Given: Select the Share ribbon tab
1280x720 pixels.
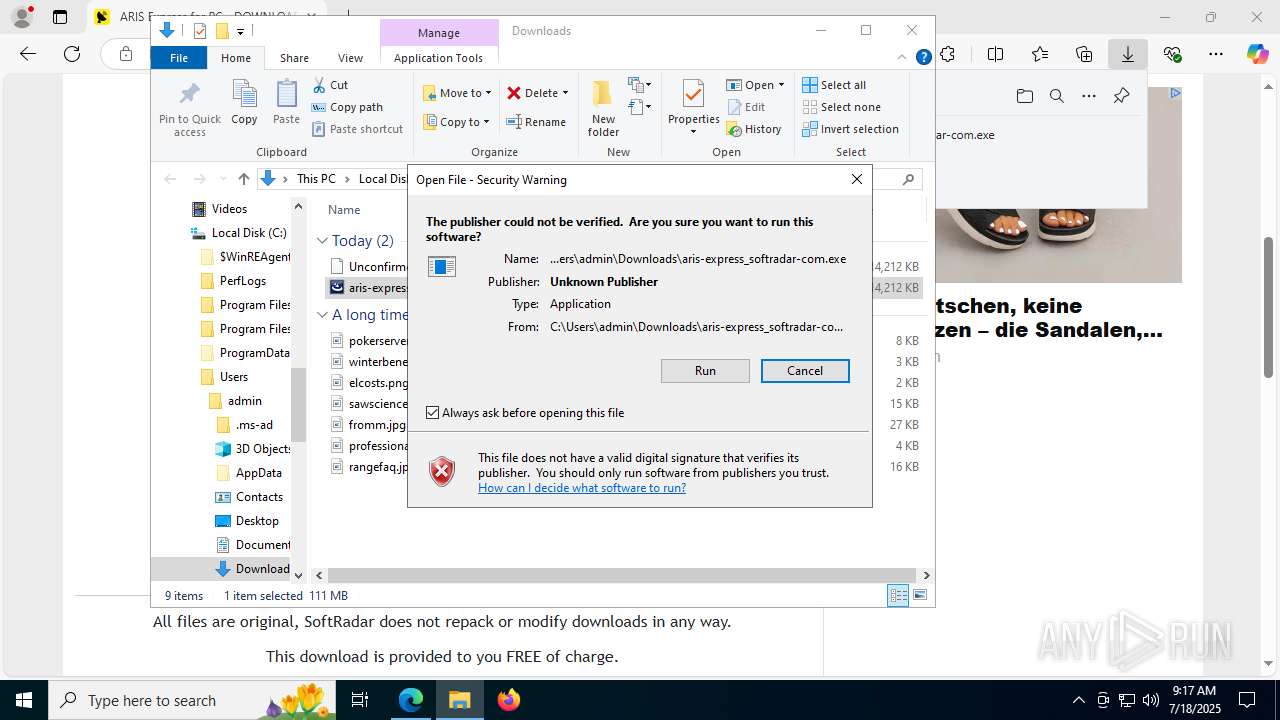Looking at the screenshot, I should (294, 58).
